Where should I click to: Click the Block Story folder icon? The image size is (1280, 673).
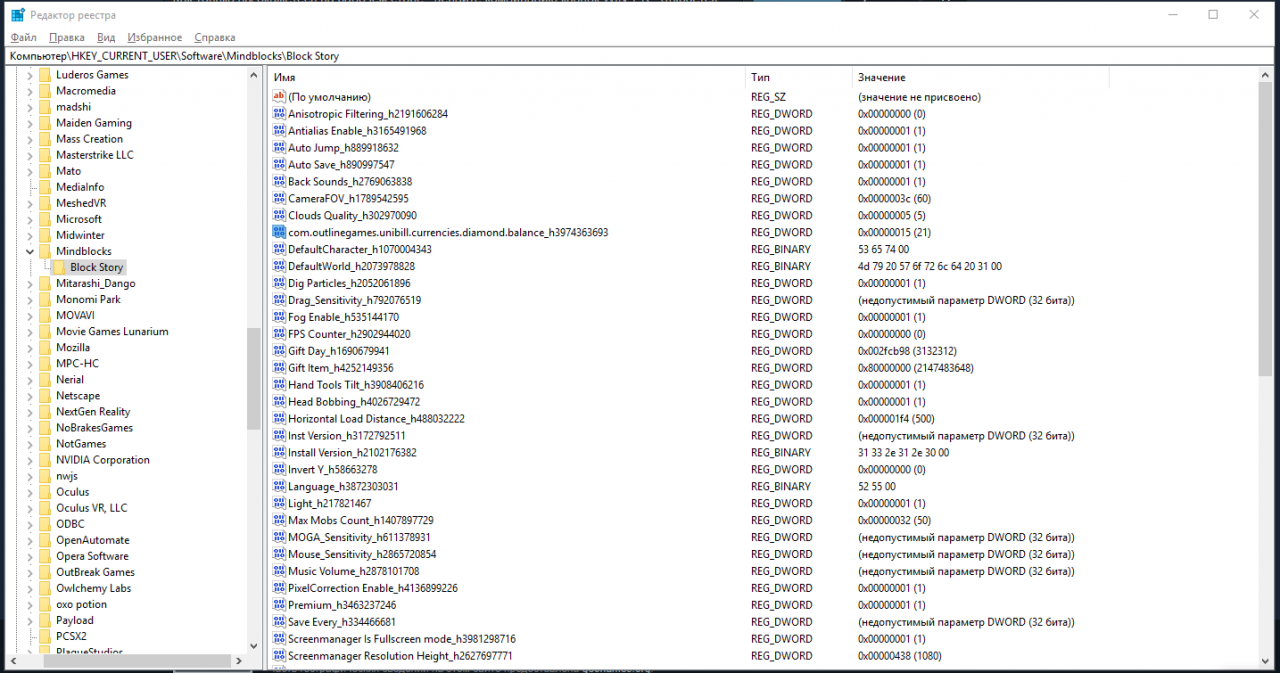[59, 267]
